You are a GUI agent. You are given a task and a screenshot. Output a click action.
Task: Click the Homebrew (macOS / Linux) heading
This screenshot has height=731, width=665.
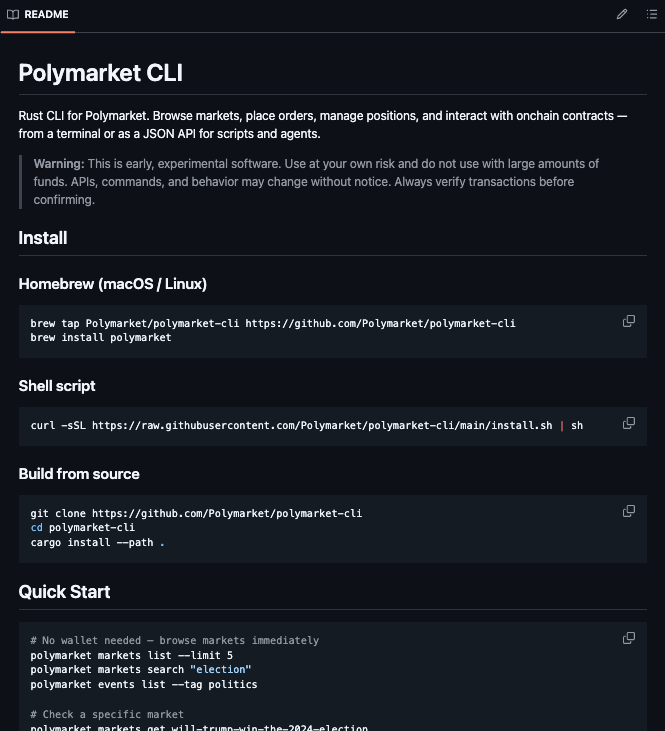(112, 284)
